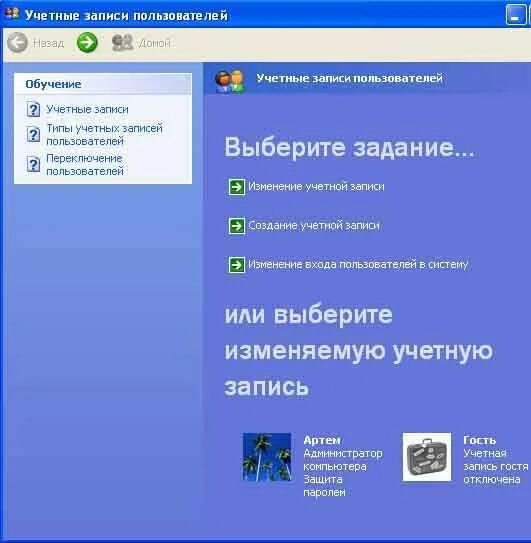Click the title bar user accounts icon
The height and width of the screenshot is (543, 531).
12,14
